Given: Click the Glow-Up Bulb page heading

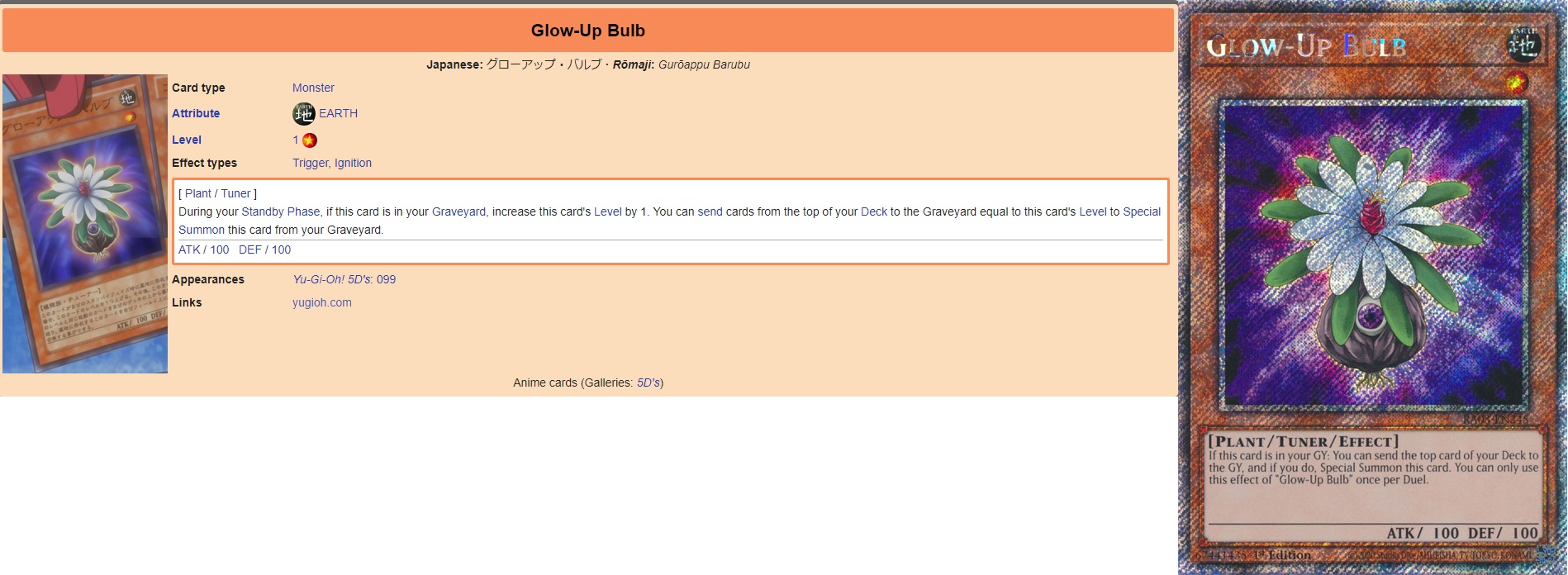Looking at the screenshot, I should click(588, 31).
